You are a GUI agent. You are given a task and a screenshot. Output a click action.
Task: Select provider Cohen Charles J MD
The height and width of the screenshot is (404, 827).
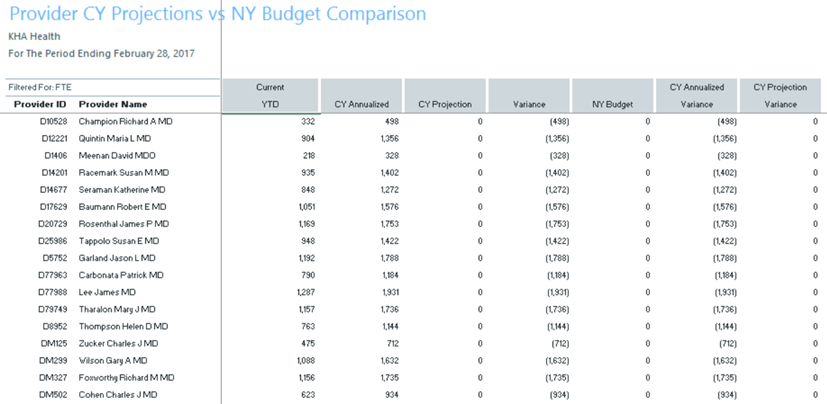tap(118, 394)
